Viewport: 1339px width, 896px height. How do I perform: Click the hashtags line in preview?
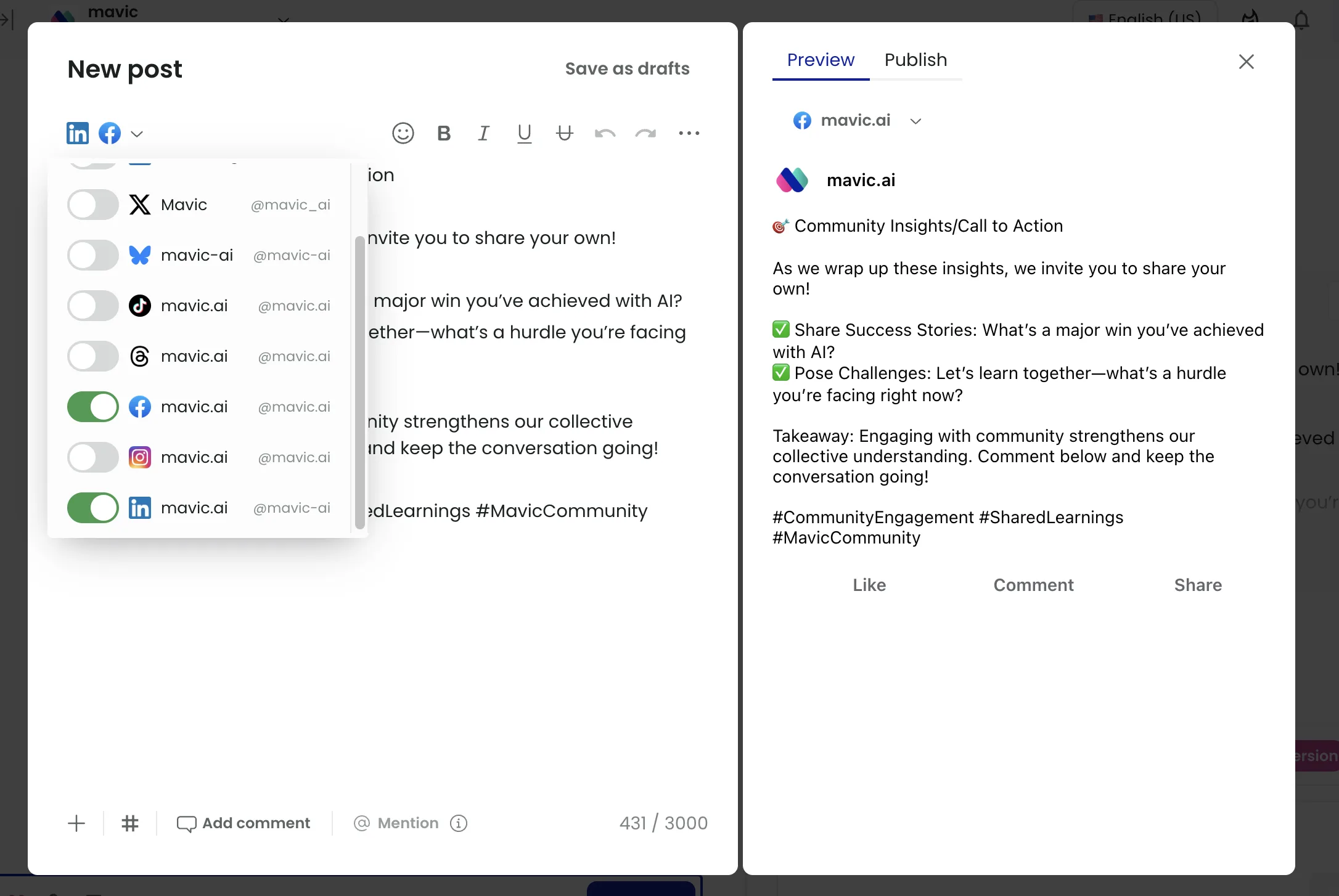click(948, 527)
